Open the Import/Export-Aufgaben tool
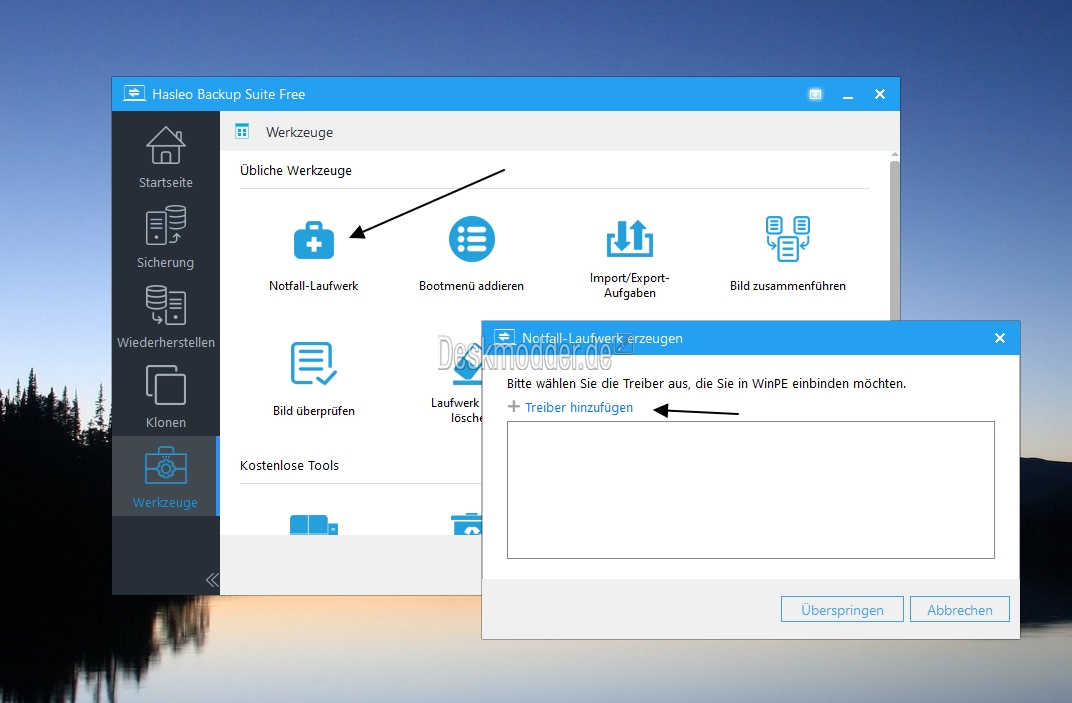Viewport: 1072px width, 703px height. coord(630,258)
